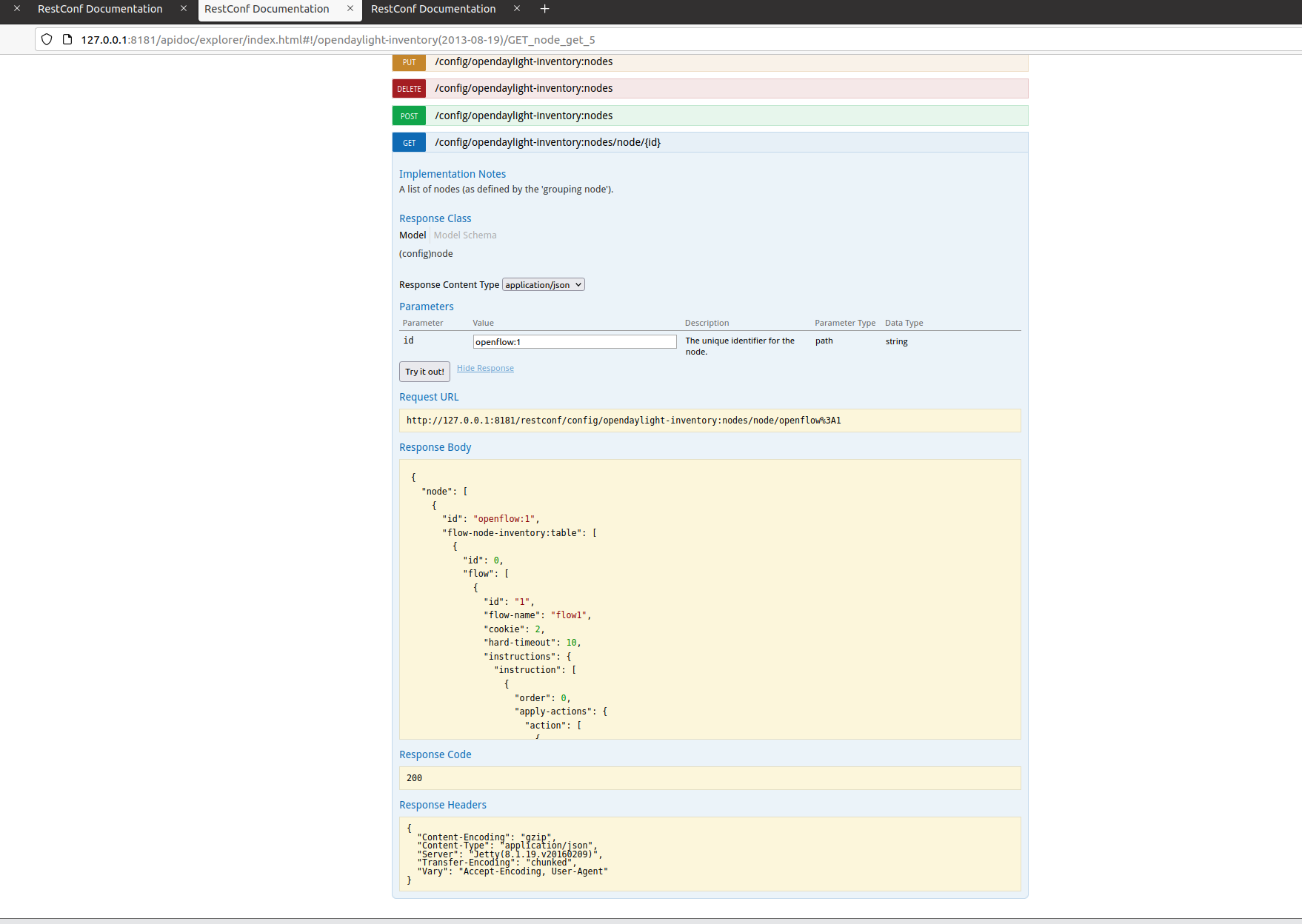
Task: Close the RestConf Documentation tab right of the active one
Action: click(x=517, y=9)
